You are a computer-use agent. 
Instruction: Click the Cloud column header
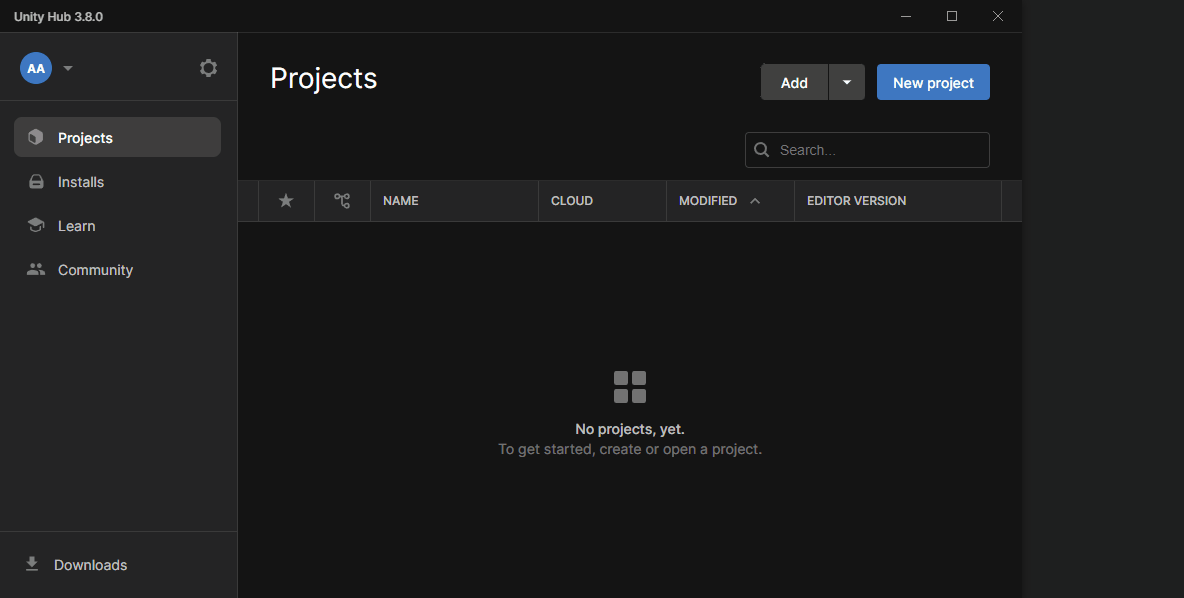click(572, 201)
